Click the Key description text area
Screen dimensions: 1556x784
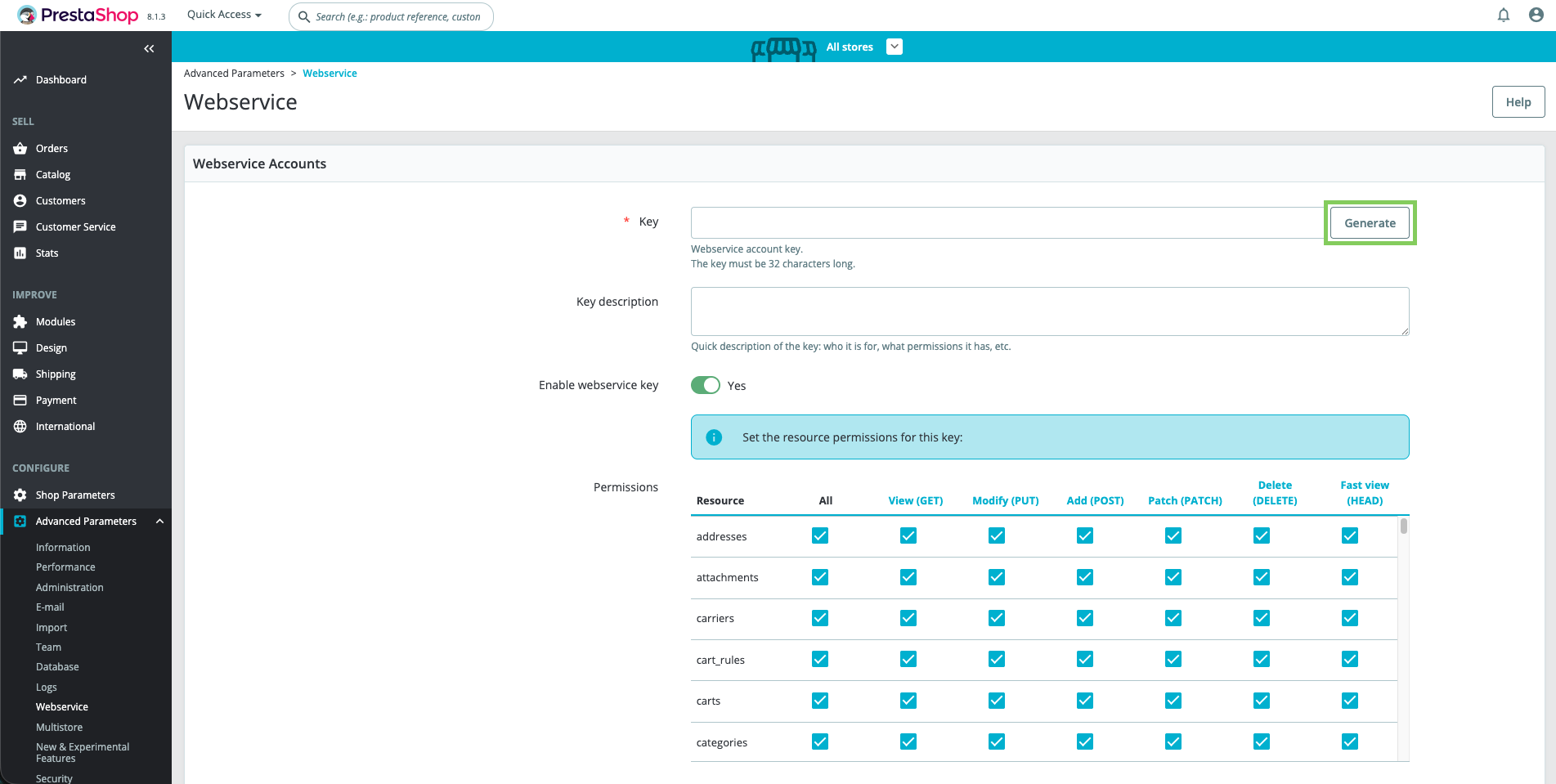click(x=1049, y=311)
